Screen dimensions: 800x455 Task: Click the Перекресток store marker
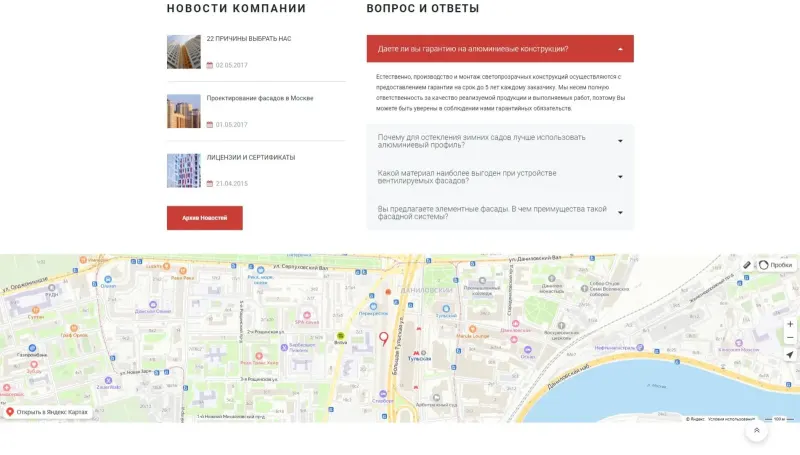[x=373, y=307]
